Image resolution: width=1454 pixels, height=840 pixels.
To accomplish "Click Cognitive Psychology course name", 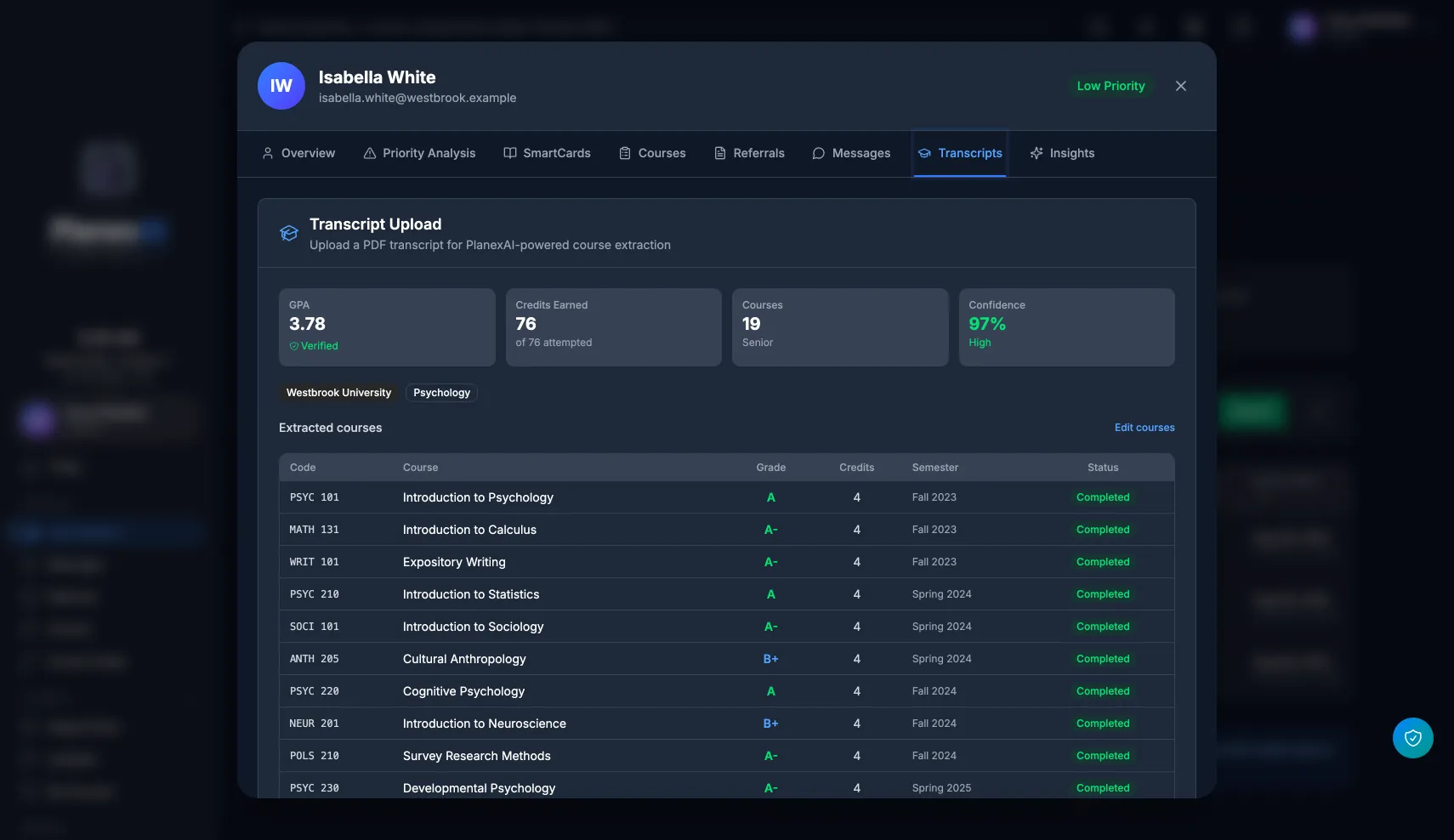I will pos(463,691).
